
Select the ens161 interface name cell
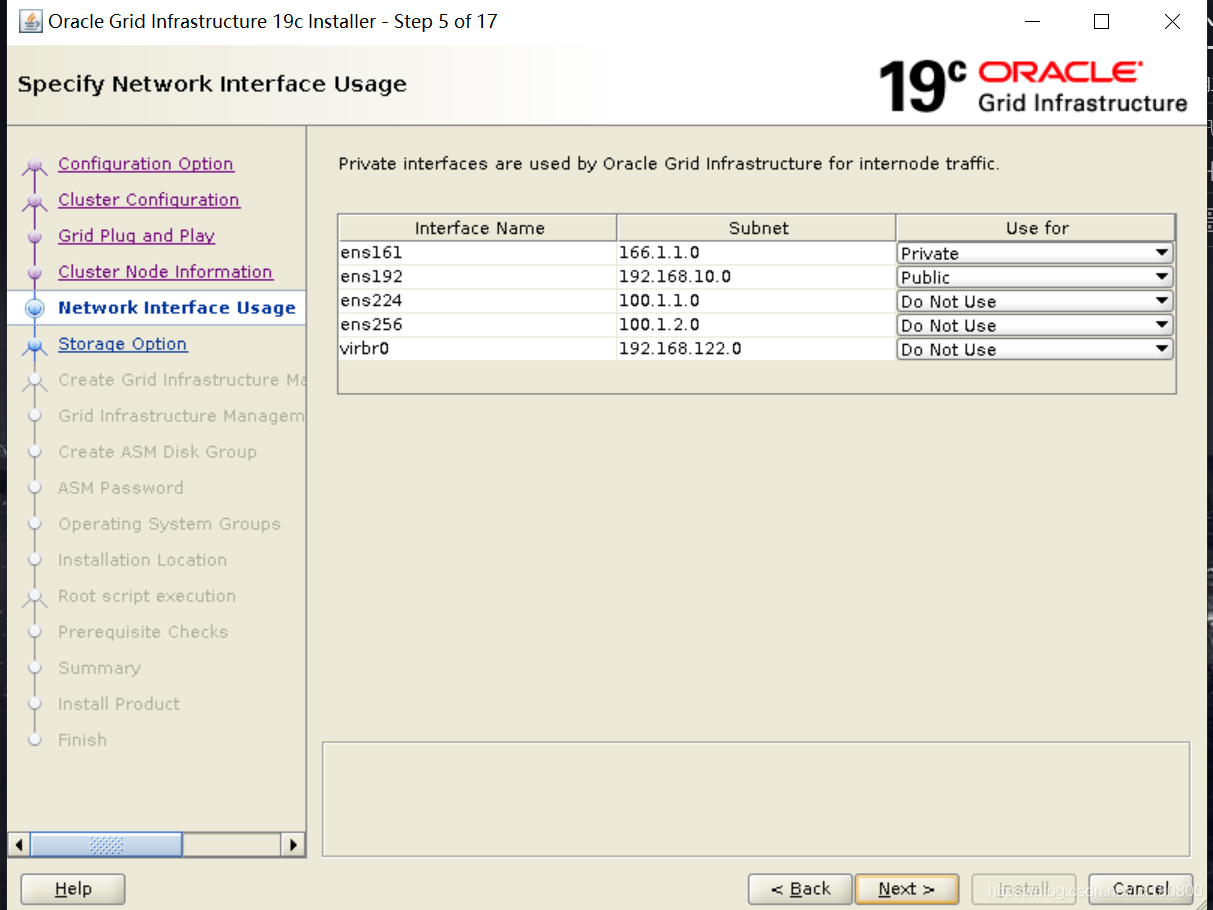click(478, 253)
